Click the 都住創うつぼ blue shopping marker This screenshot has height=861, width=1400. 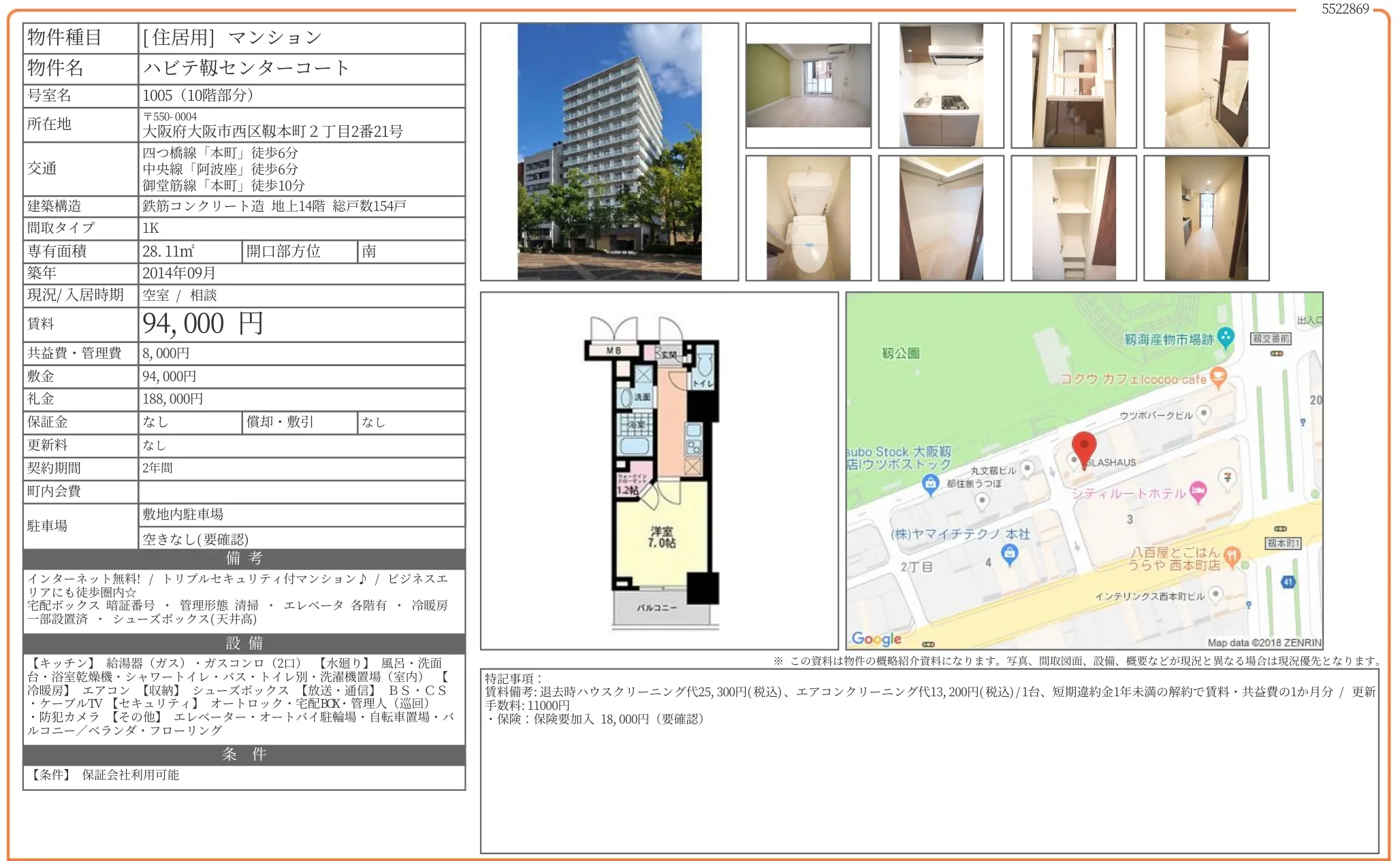coord(930,484)
